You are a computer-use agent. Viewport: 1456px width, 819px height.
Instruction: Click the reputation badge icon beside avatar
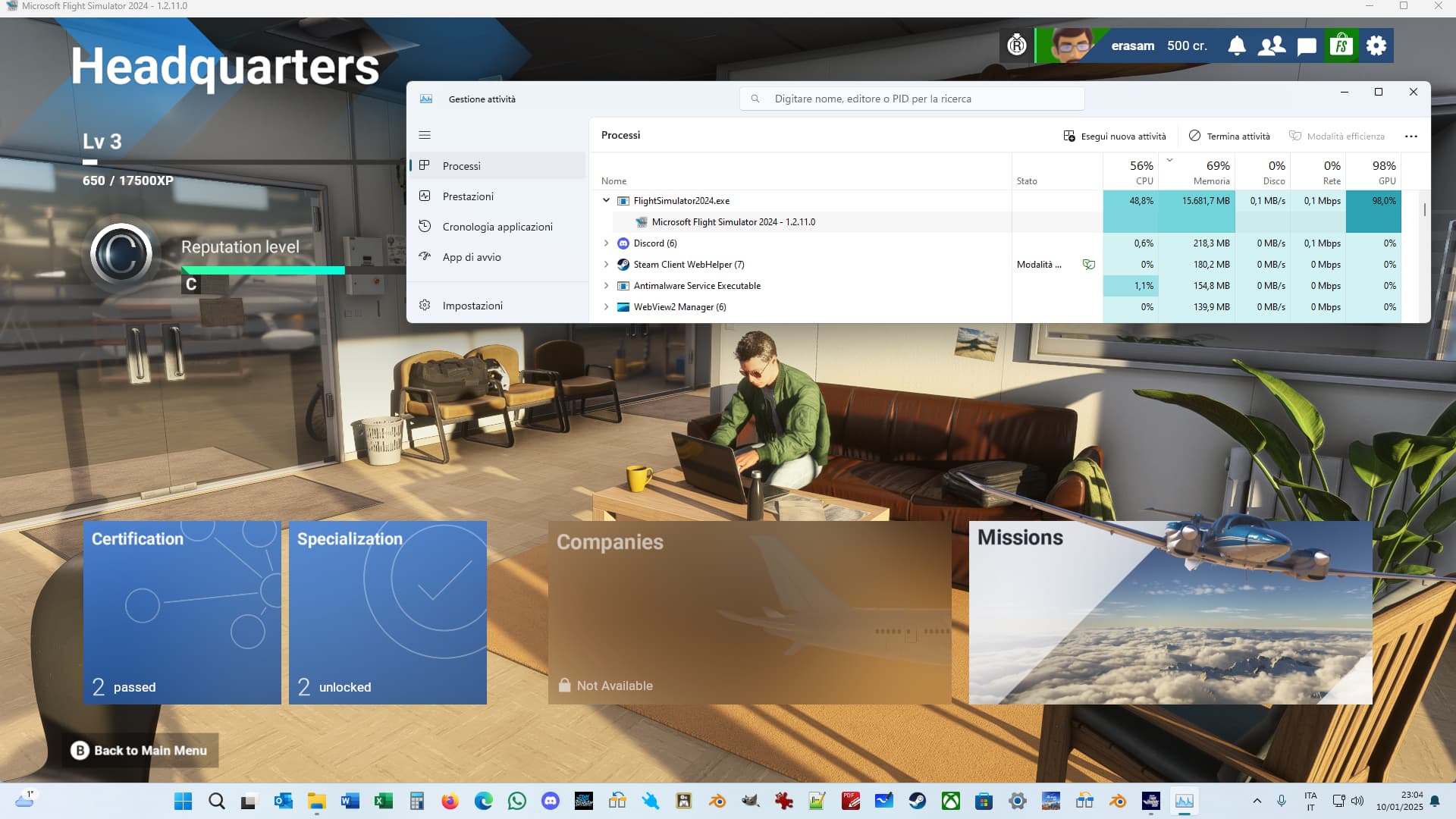1017,45
